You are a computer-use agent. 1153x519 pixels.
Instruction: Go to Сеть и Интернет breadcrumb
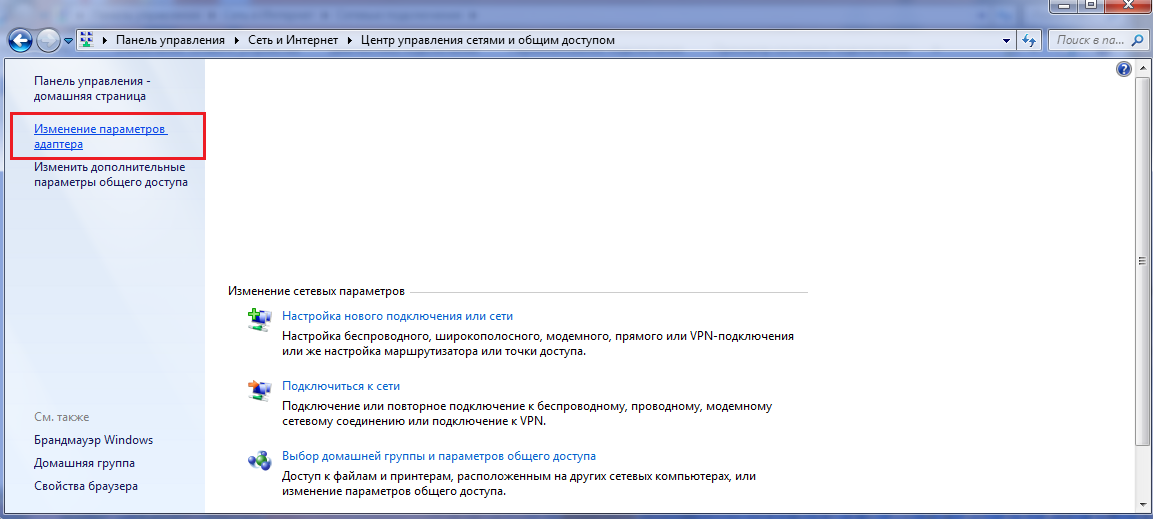[294, 40]
